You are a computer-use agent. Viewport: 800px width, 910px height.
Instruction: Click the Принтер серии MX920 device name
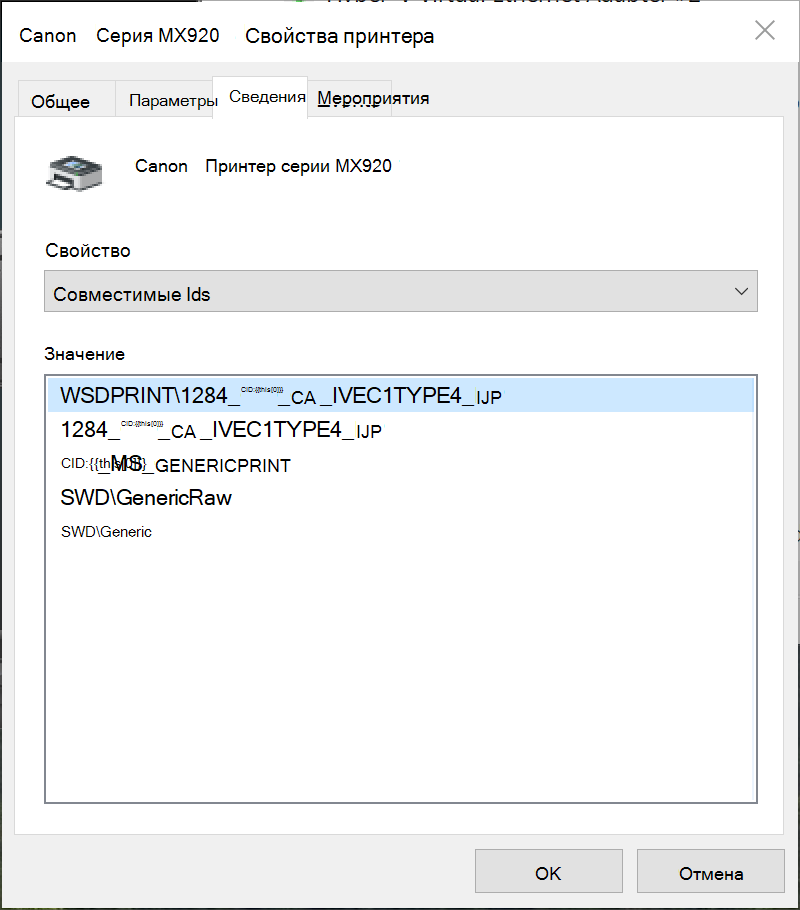(298, 166)
